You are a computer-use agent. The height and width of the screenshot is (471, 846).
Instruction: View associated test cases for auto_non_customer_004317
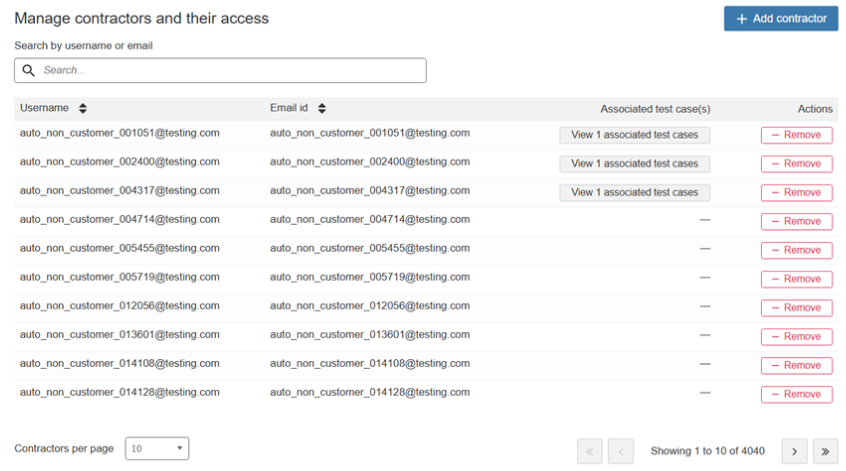634,192
